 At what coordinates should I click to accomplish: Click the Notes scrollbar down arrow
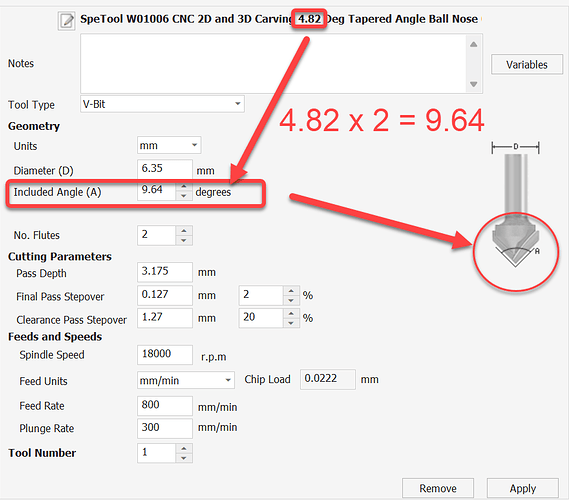coord(473,84)
